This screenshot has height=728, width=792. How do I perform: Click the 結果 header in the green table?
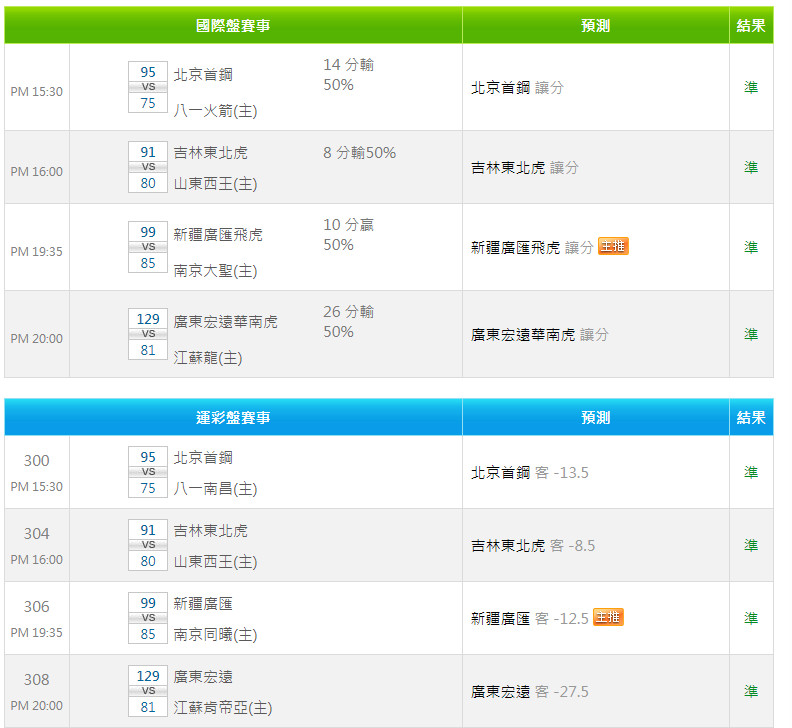pos(751,25)
